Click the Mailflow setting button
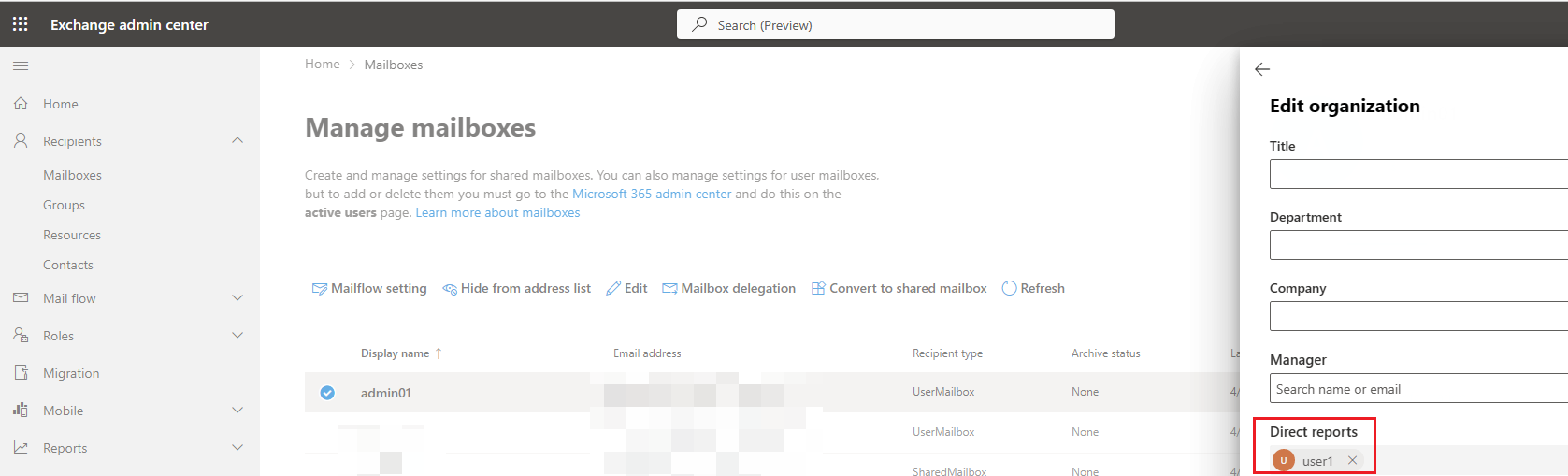 pyautogui.click(x=369, y=288)
